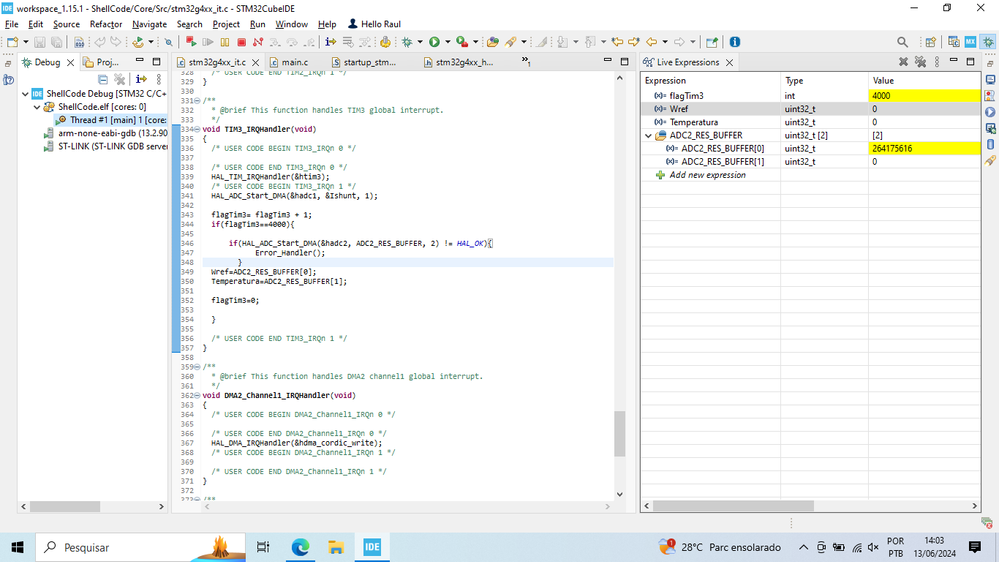Collapse the DMA2_Channel1_IRQHandler fold marker
999x562 pixels.
pyautogui.click(x=198, y=396)
